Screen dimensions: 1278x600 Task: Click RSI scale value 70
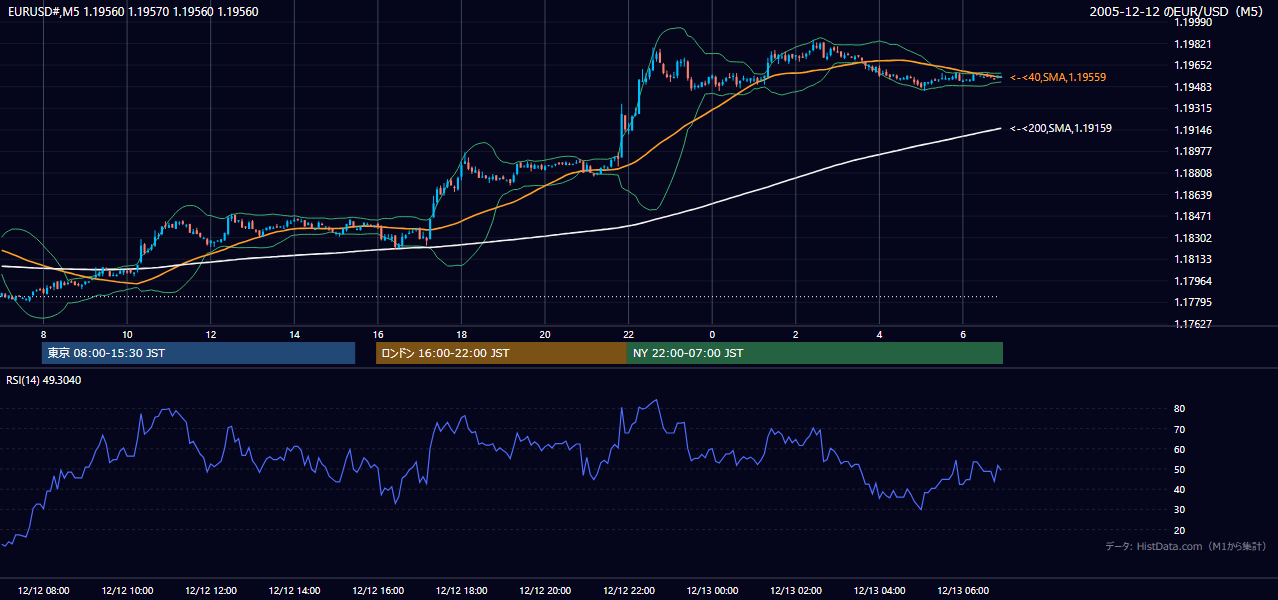coord(1180,429)
